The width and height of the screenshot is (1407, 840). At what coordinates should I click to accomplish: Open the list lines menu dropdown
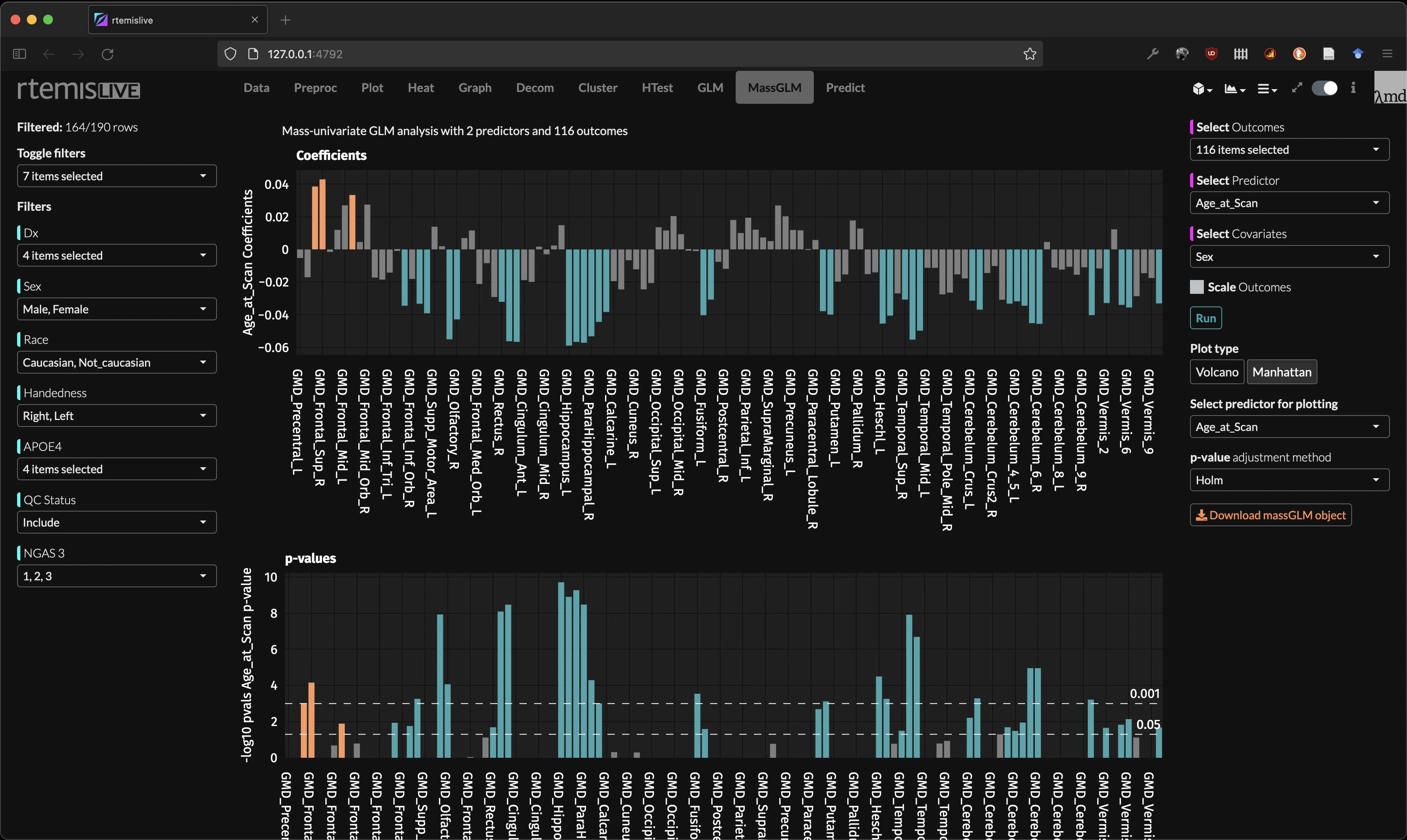point(1267,89)
